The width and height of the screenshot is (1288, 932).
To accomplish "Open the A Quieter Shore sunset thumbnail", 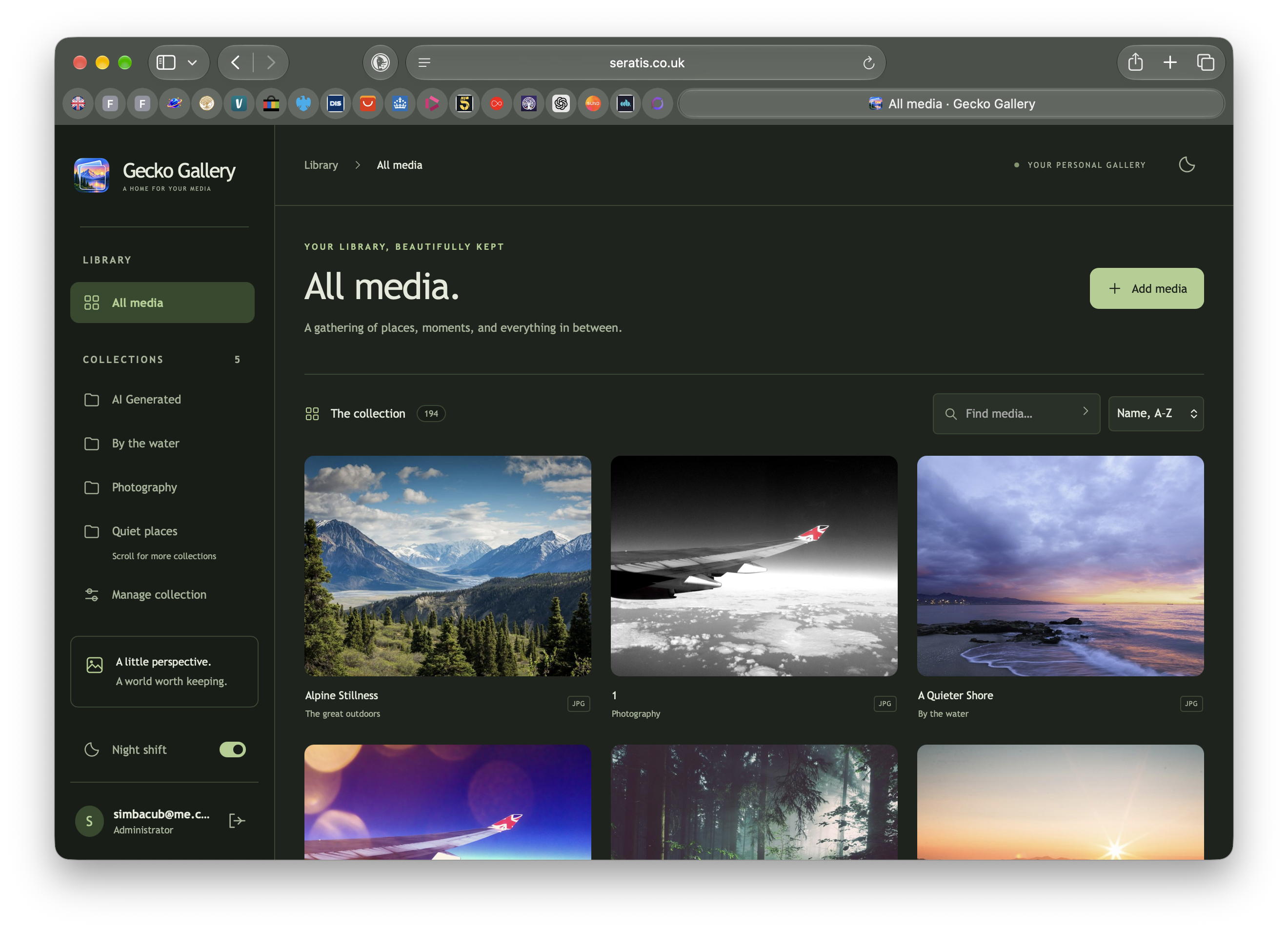I will tap(1060, 566).
